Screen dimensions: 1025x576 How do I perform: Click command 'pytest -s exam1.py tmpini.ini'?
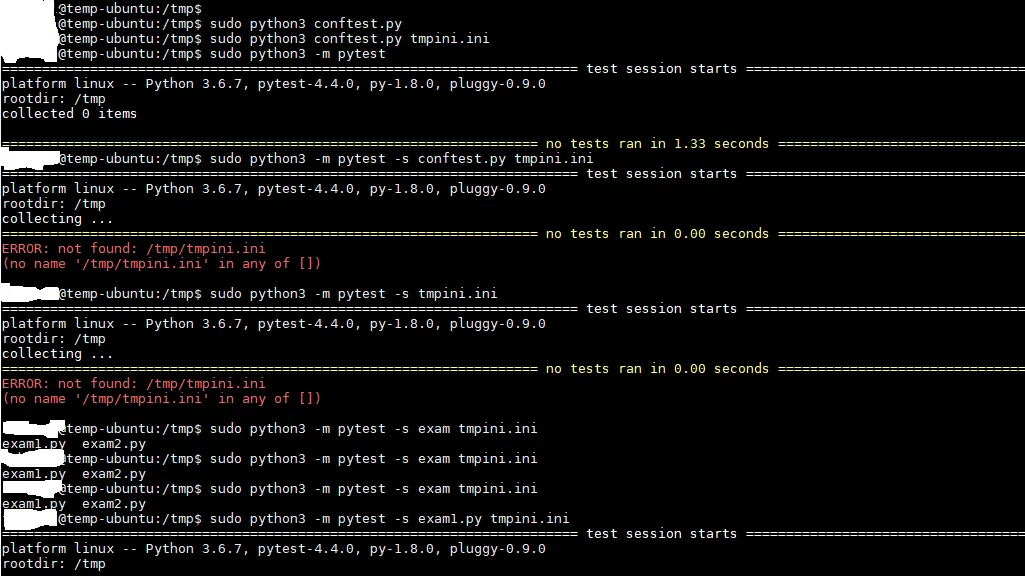[453, 518]
